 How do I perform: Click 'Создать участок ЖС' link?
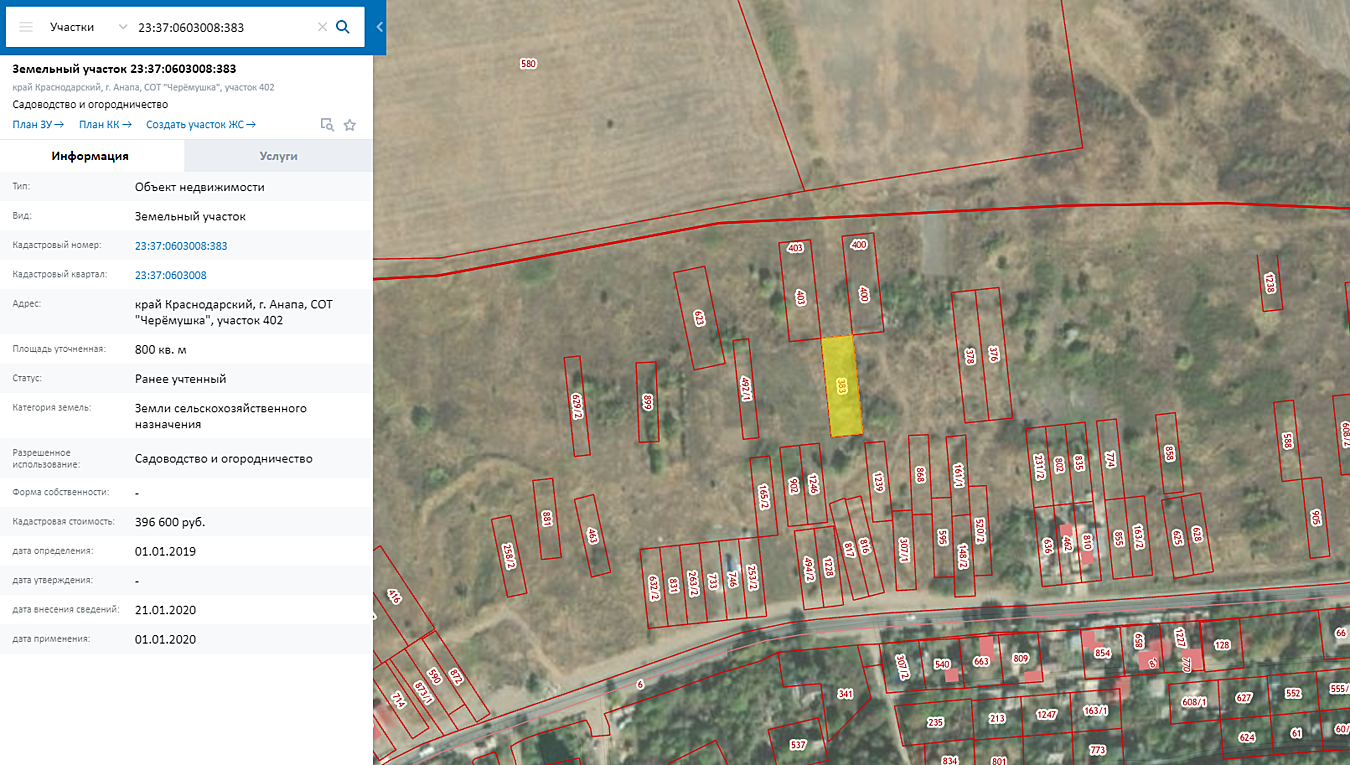(x=200, y=125)
